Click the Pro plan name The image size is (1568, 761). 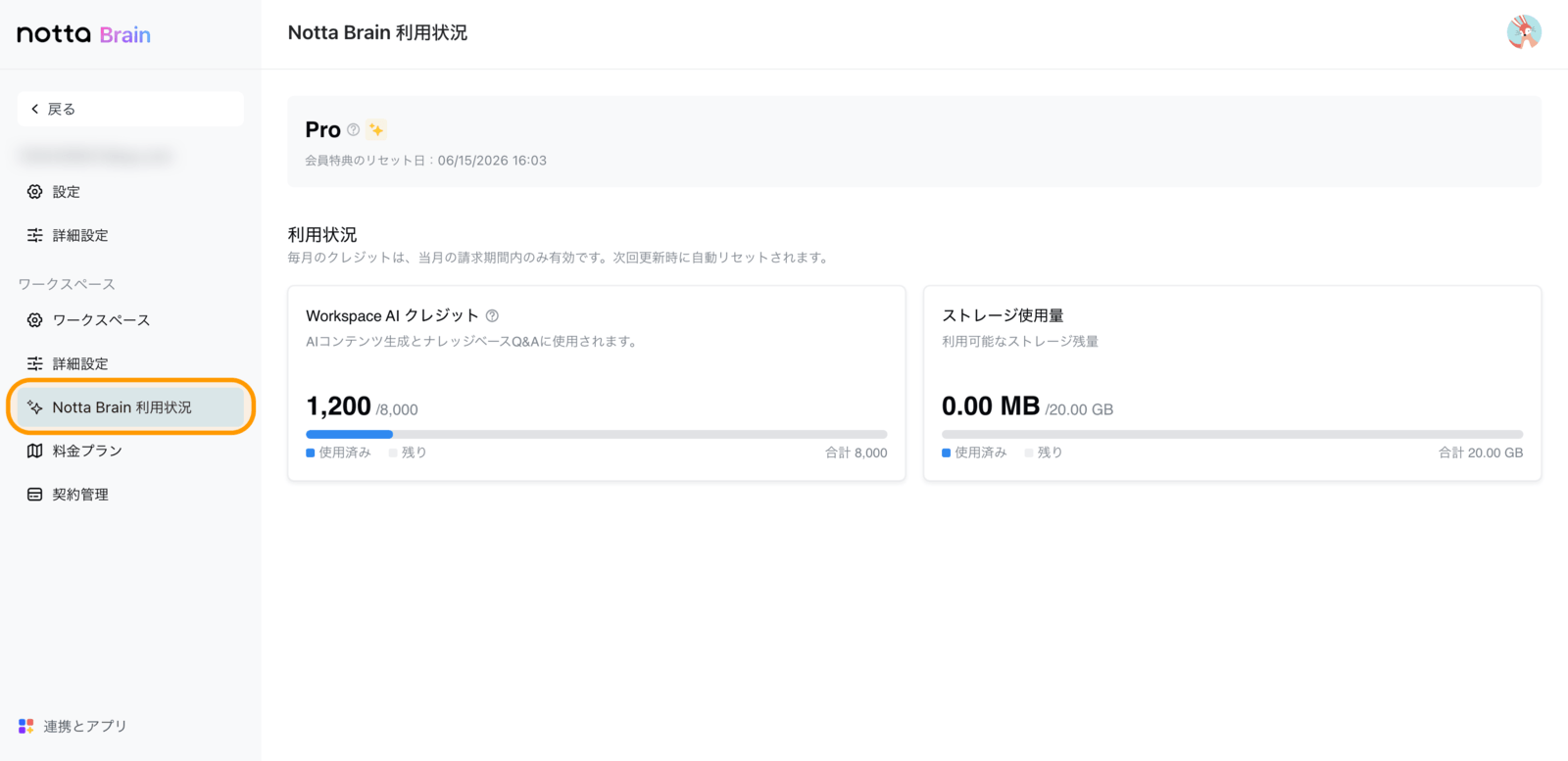(x=322, y=129)
